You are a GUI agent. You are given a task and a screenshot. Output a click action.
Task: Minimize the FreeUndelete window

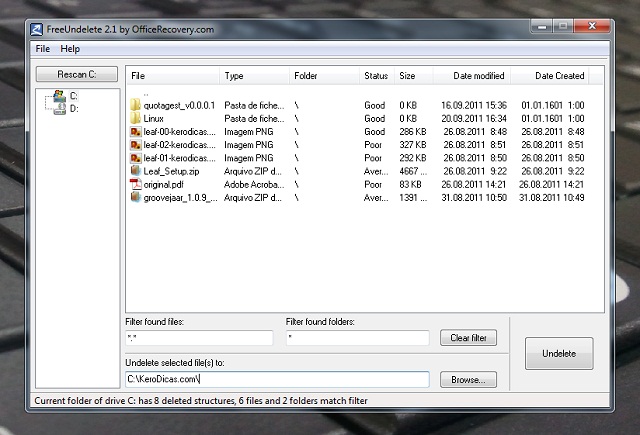coord(542,27)
